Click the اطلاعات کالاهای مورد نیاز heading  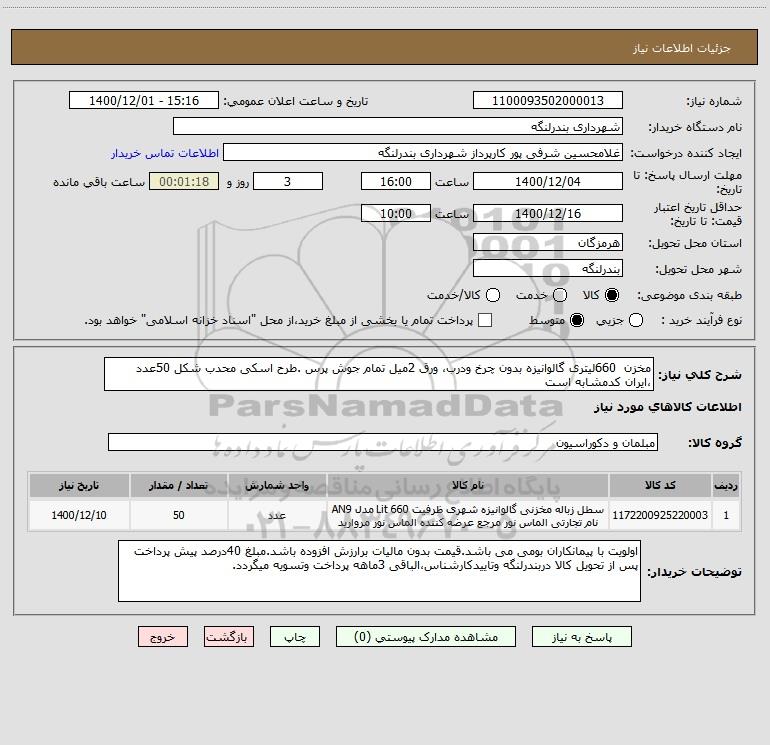(x=668, y=407)
